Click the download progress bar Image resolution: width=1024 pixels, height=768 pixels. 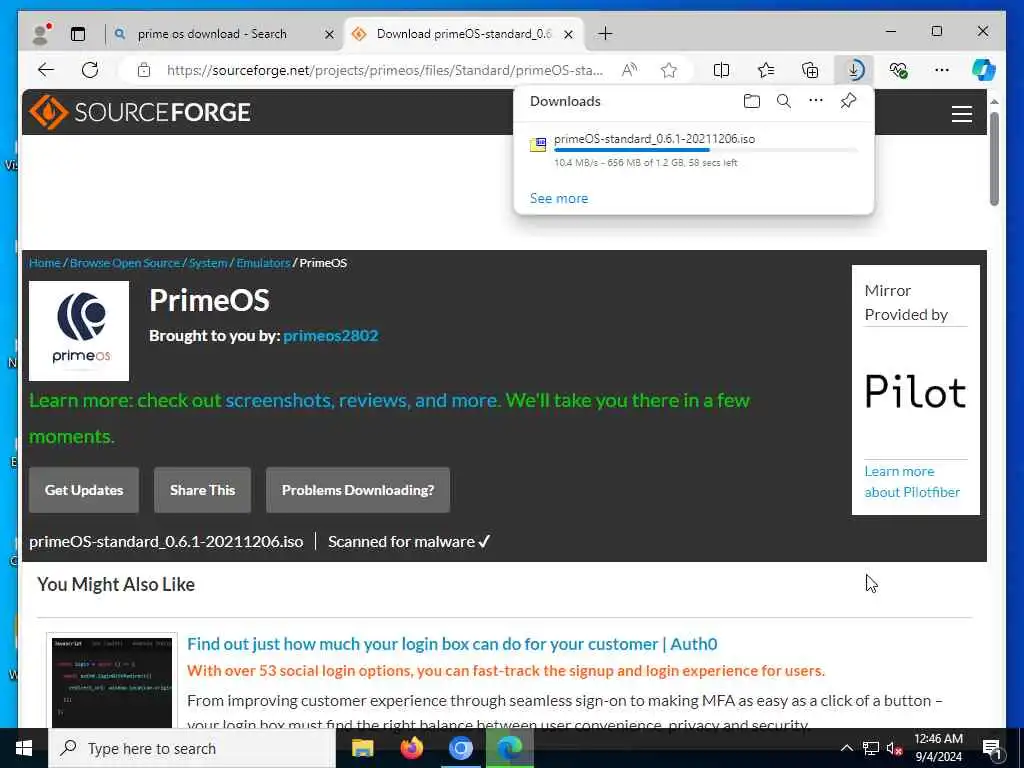click(x=705, y=150)
